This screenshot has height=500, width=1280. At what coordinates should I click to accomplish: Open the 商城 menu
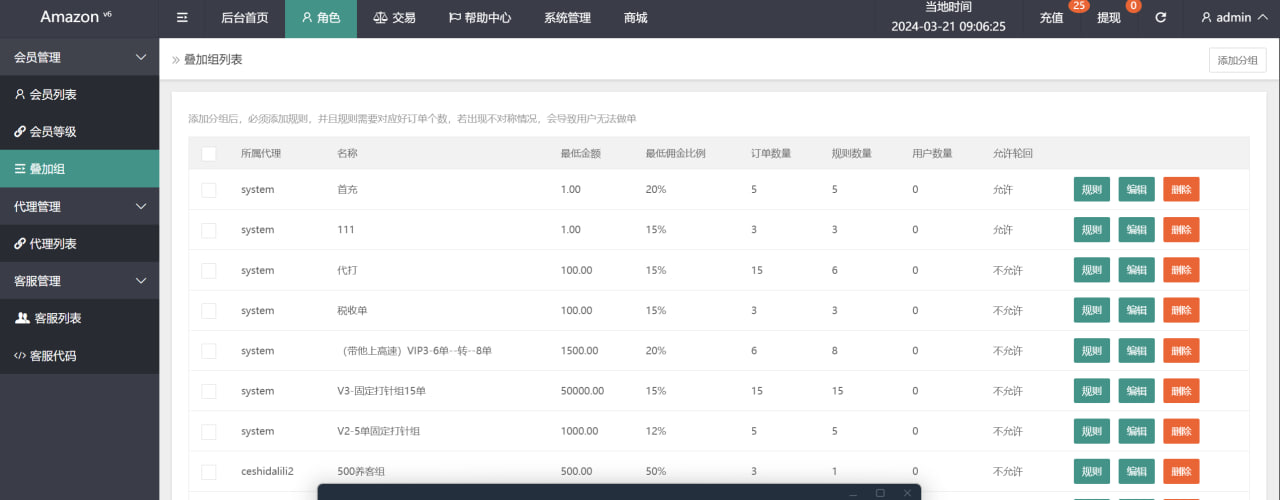tap(635, 18)
